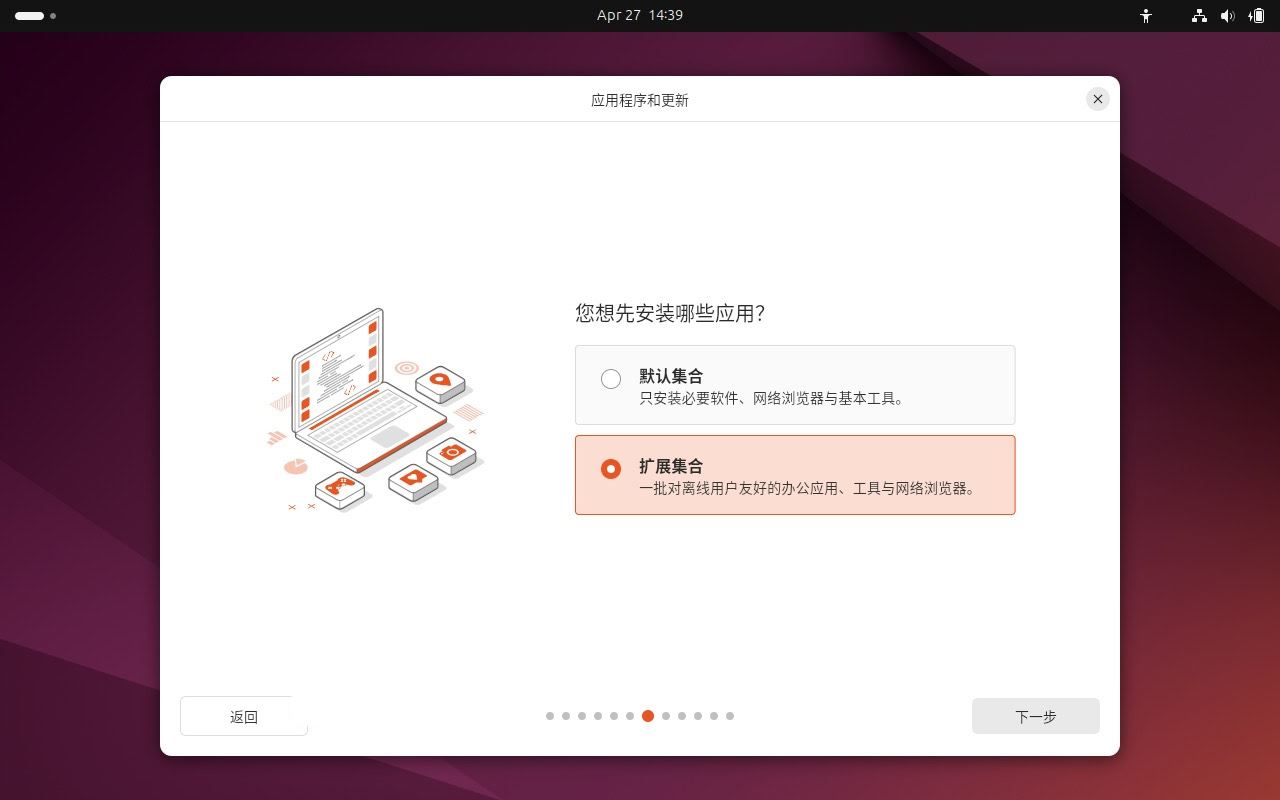The image size is (1280, 800).
Task: Toggle the 默认集合 option card
Action: pos(795,385)
